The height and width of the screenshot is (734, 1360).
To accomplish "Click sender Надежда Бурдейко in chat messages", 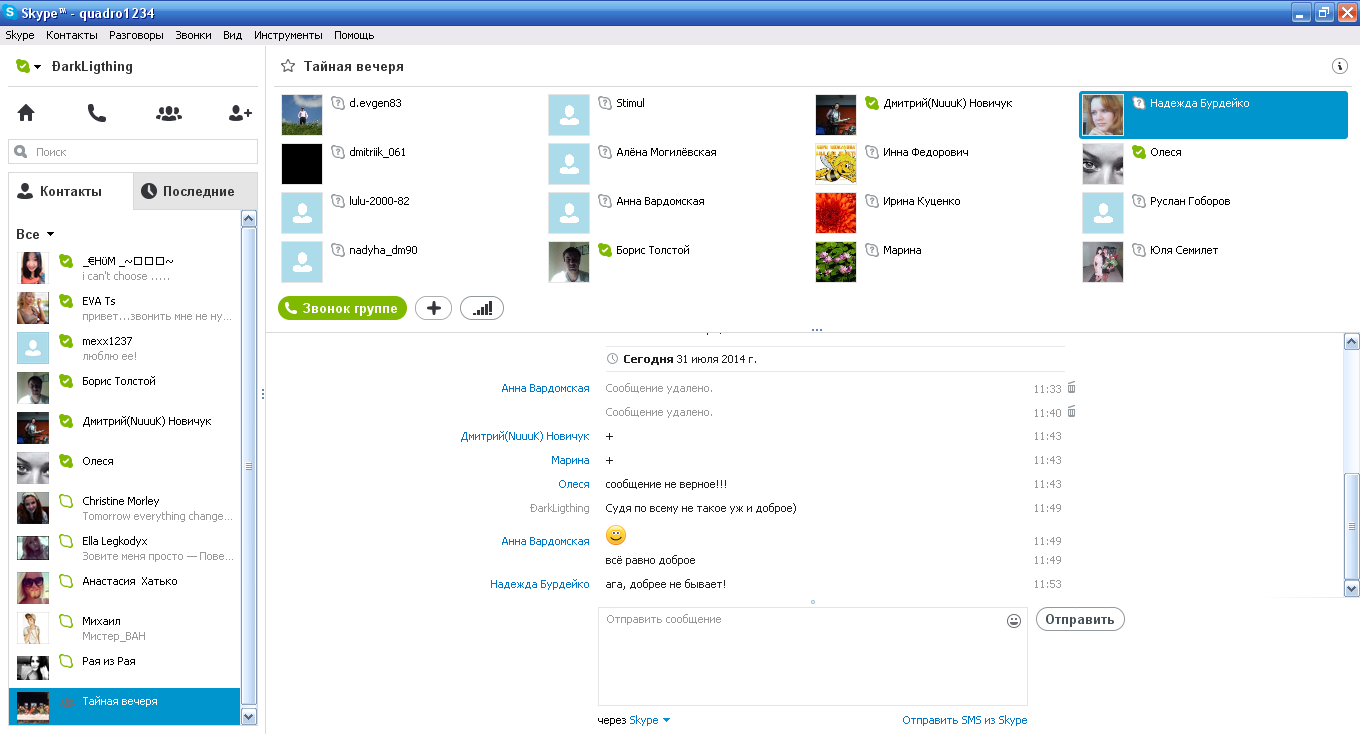I will (x=540, y=584).
